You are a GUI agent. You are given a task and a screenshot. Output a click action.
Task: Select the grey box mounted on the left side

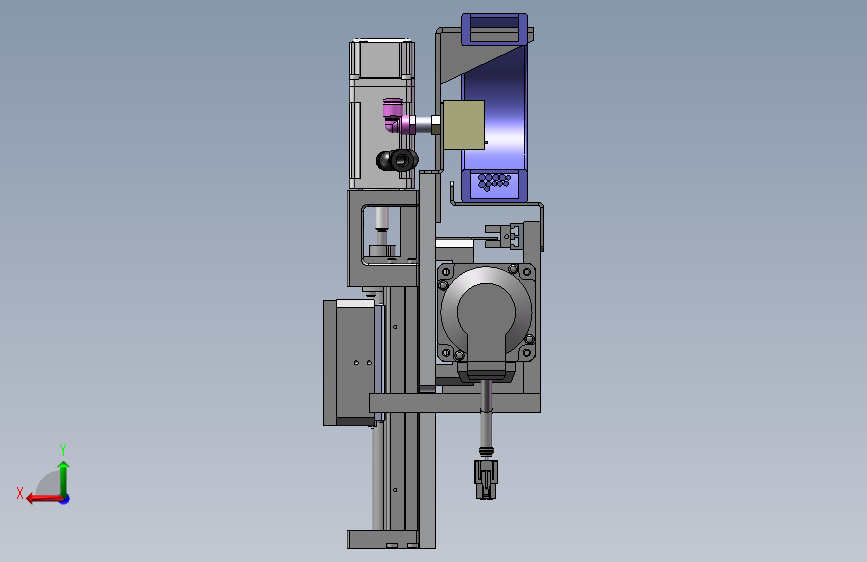(x=349, y=363)
